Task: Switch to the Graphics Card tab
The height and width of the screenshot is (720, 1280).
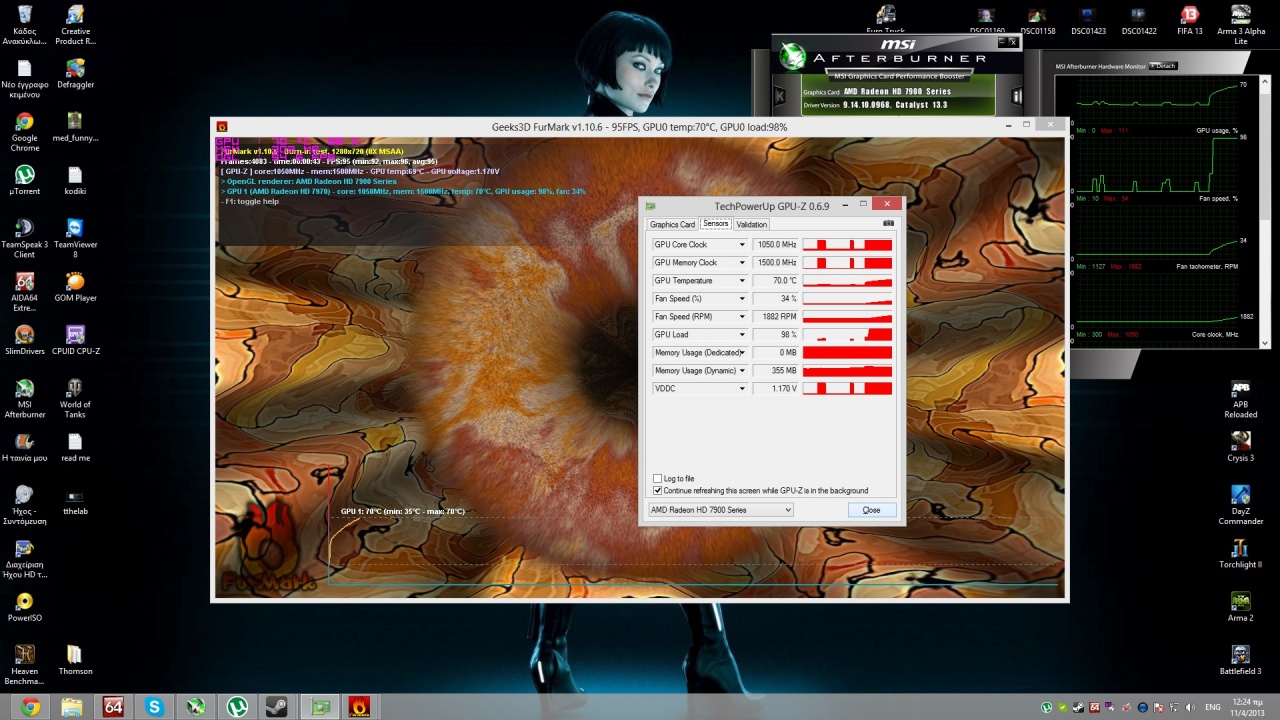Action: click(672, 225)
